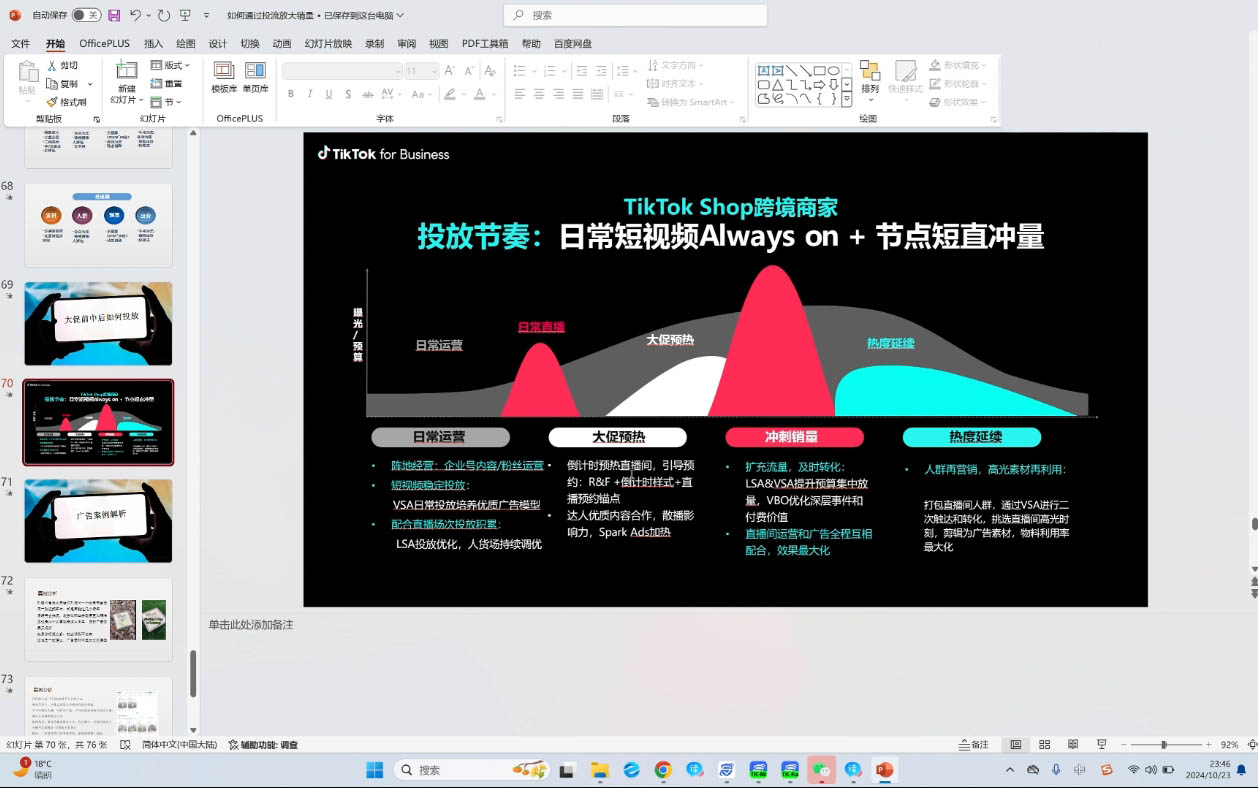Click the 单击此处添加备注 notes area
1258x788 pixels.
click(252, 622)
